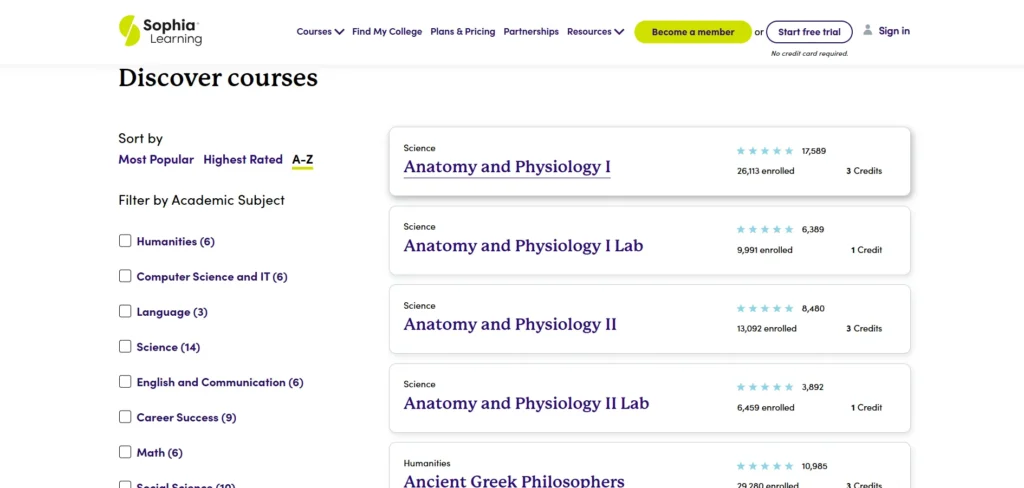Click the stars on Anatomy and Physiology II card
Viewport: 1024px width, 488px height.
pyautogui.click(x=765, y=309)
